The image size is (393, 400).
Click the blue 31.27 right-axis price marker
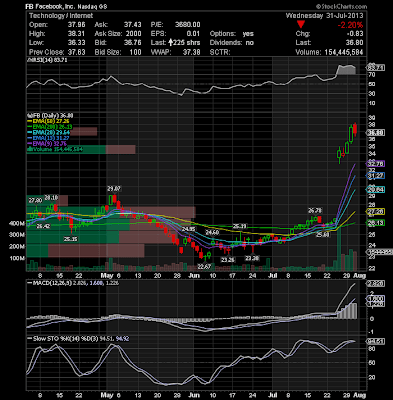[x=376, y=176]
